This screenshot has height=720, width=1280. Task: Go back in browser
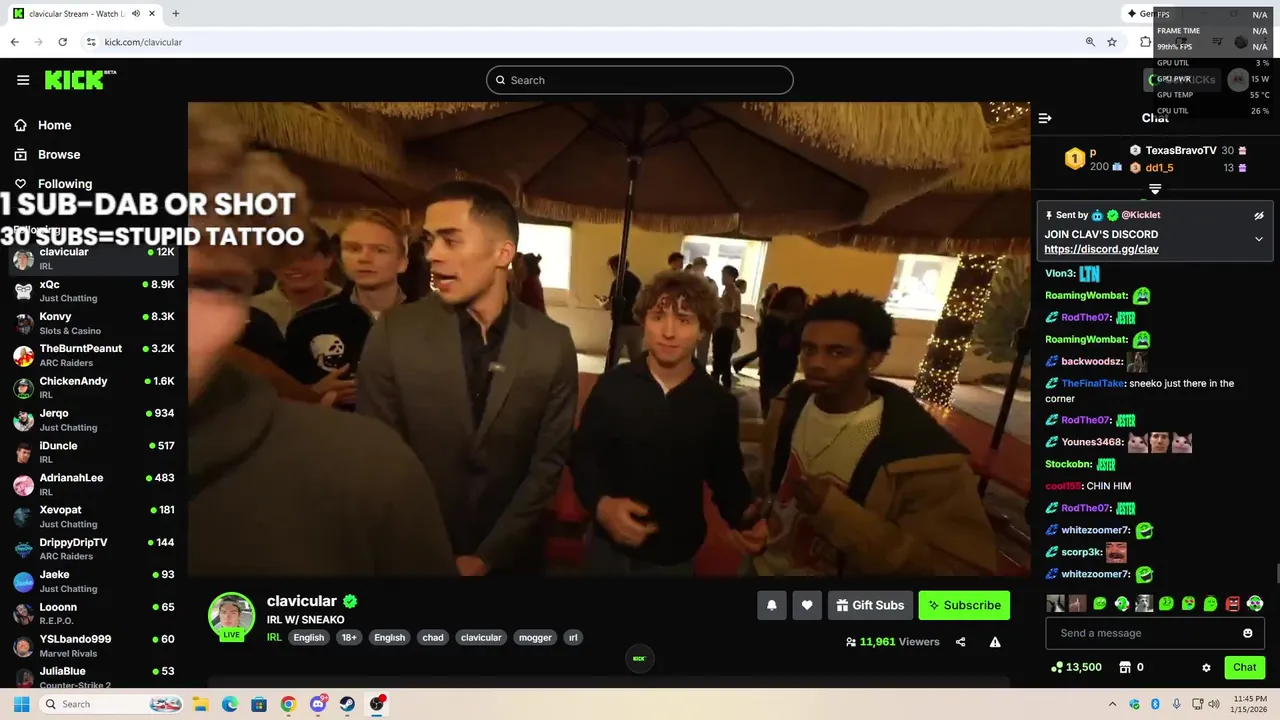[14, 42]
